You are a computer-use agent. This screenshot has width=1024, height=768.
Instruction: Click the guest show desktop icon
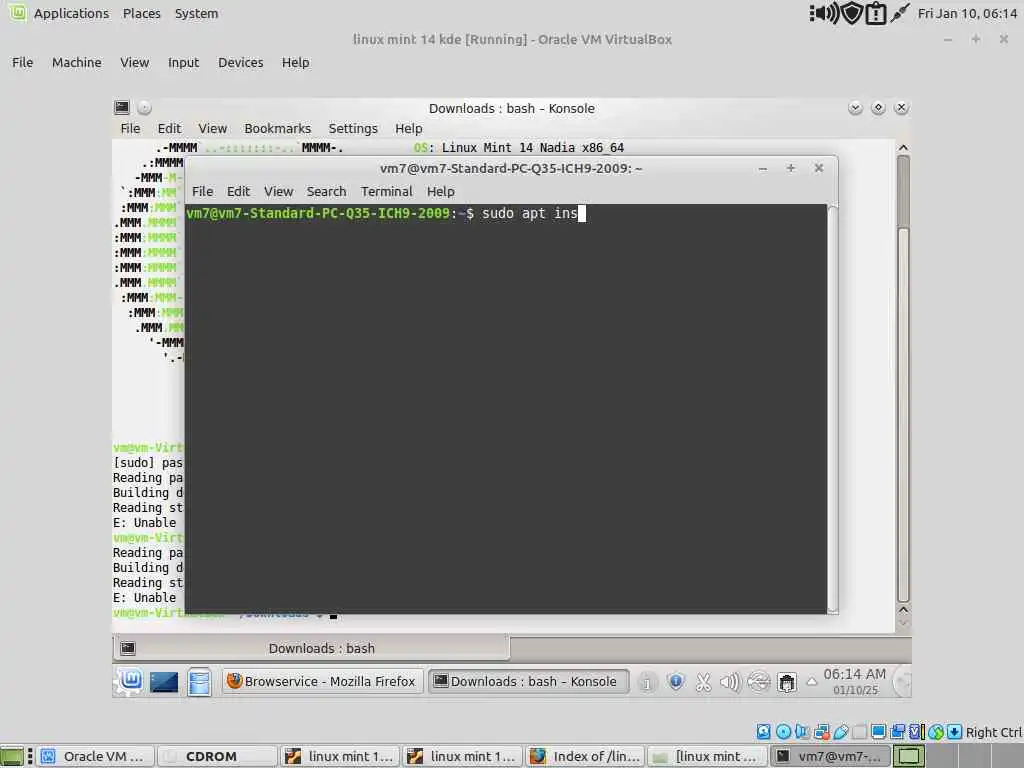pos(164,682)
